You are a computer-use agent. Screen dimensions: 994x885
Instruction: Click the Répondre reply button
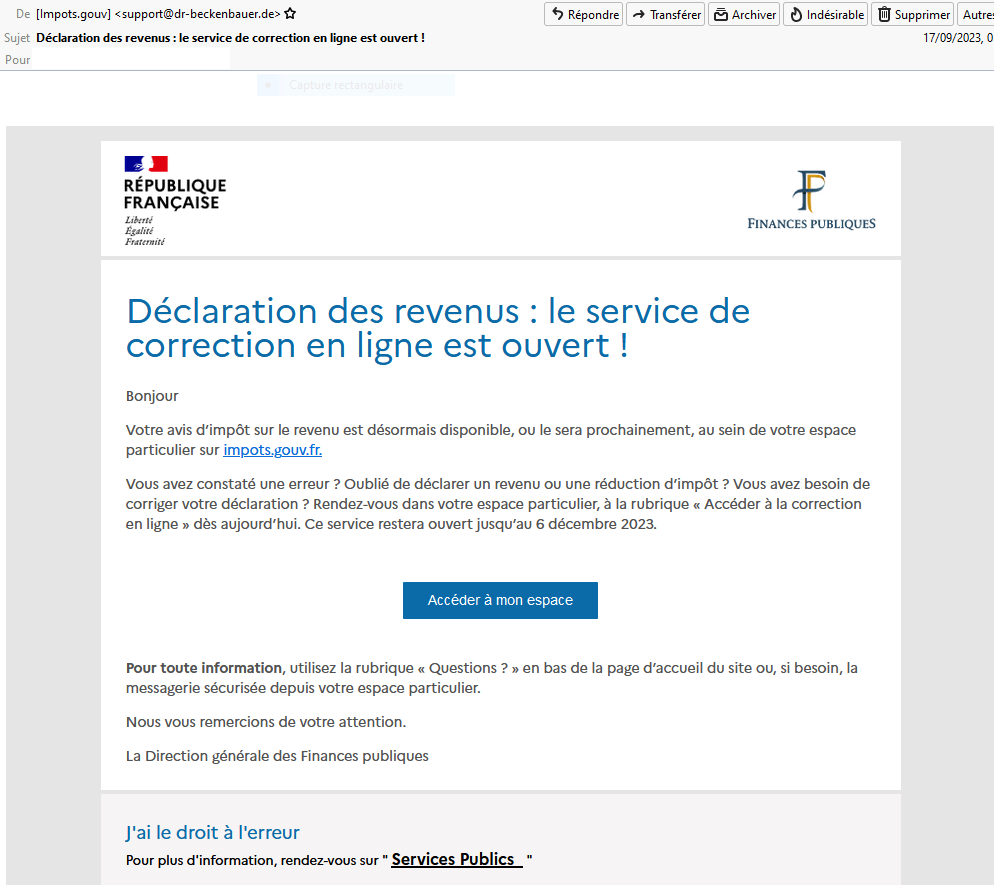pos(584,15)
